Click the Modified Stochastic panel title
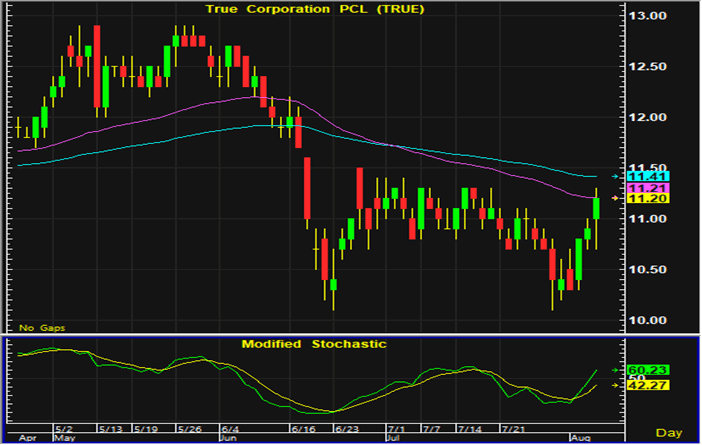Screen dimensions: 702x445 click(314, 344)
